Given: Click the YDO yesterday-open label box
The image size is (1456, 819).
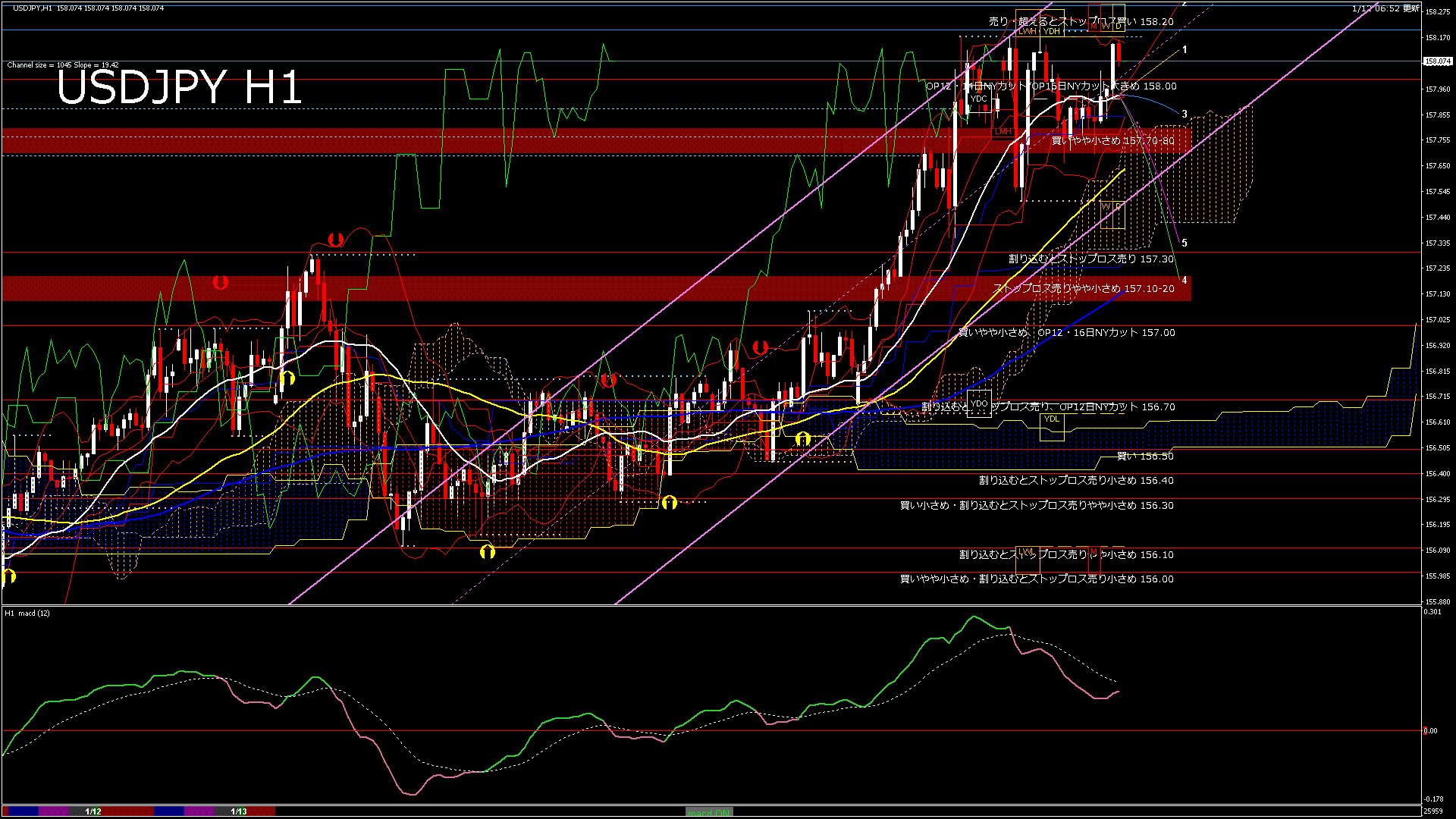Looking at the screenshot, I should point(979,404).
